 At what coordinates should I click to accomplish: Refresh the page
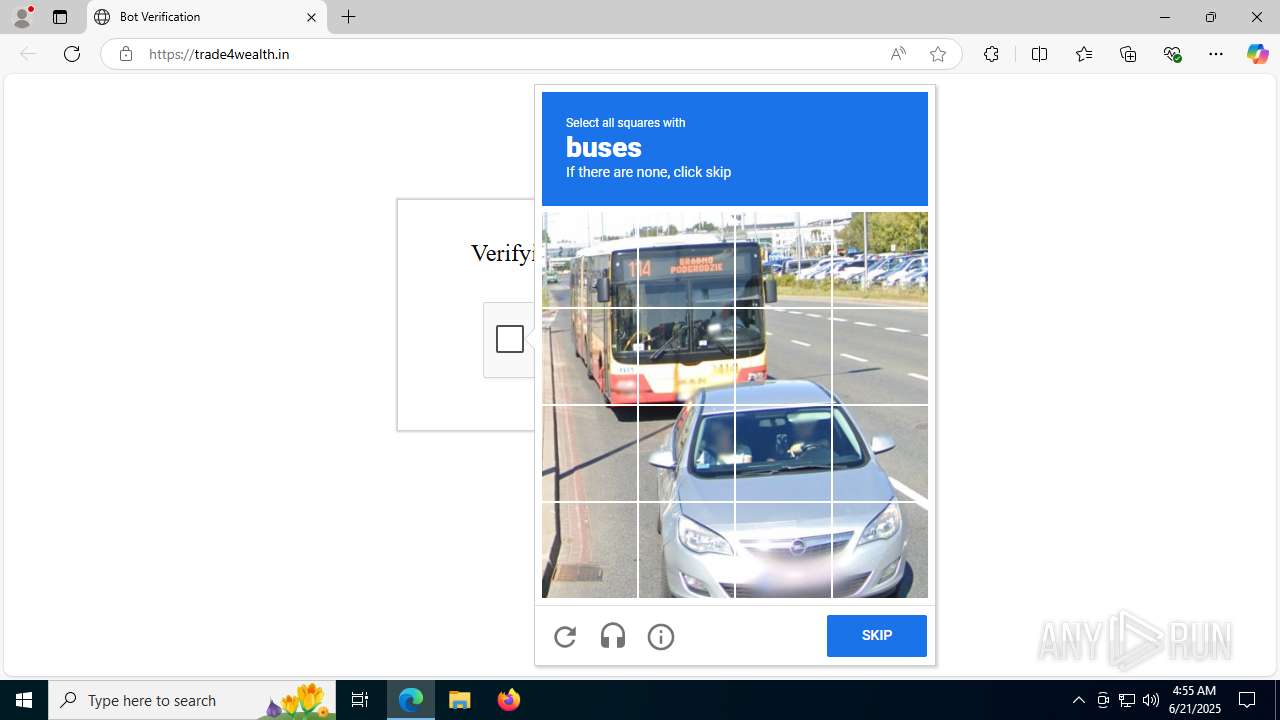[72, 54]
